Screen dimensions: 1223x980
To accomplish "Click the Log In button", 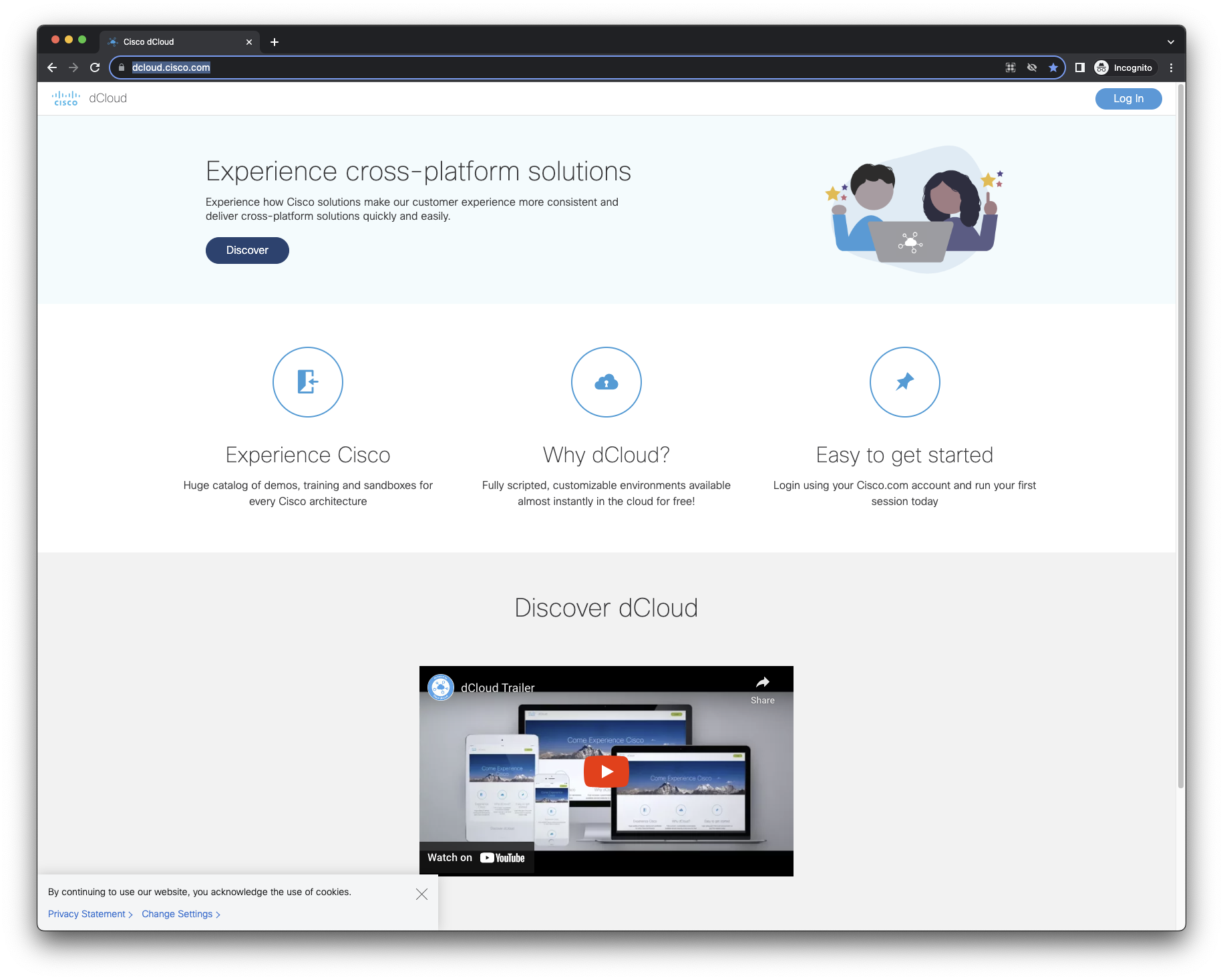I will click(x=1128, y=99).
